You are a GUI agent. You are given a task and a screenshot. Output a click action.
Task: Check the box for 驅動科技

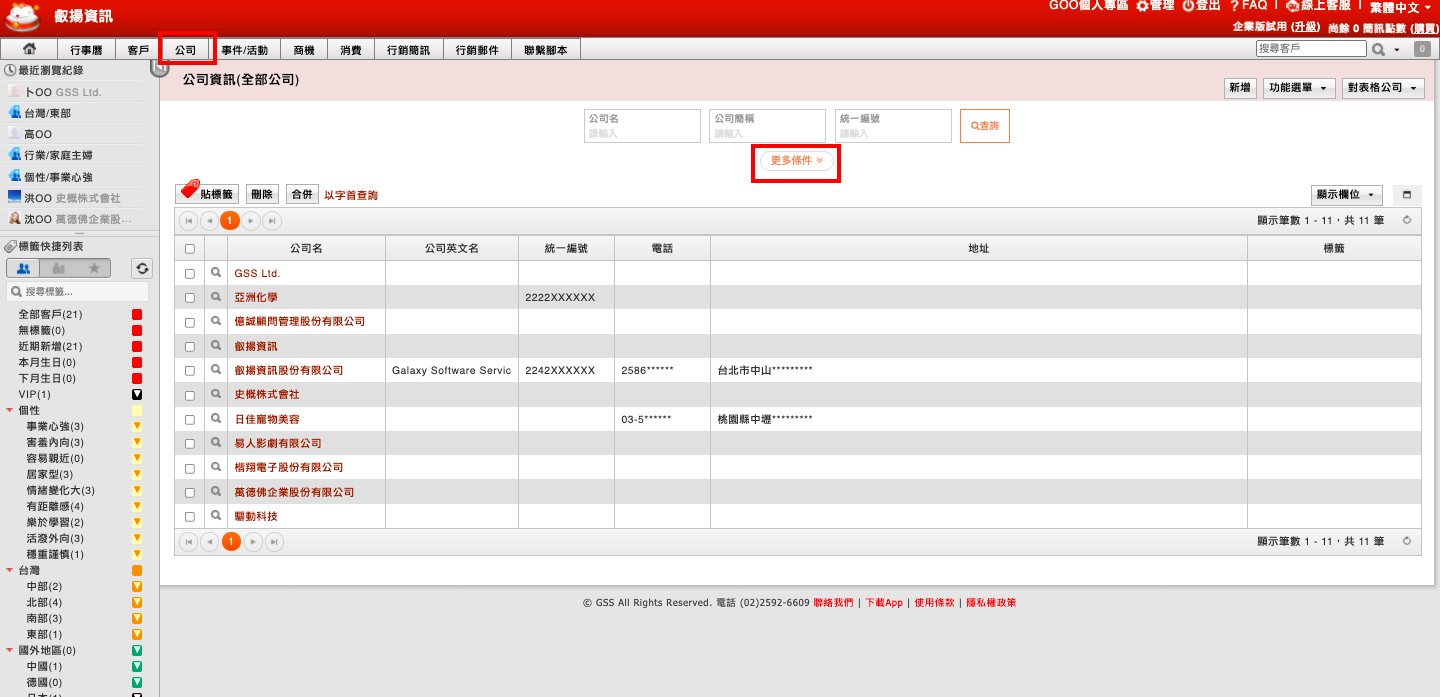[190, 517]
